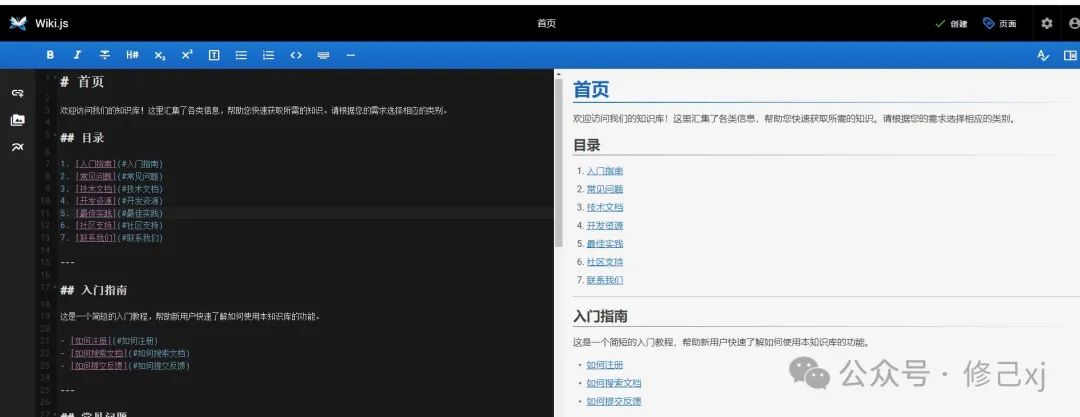Click editor line '[社区支持](#社区支持)'
This screenshot has width=1080, height=417.
118,226
